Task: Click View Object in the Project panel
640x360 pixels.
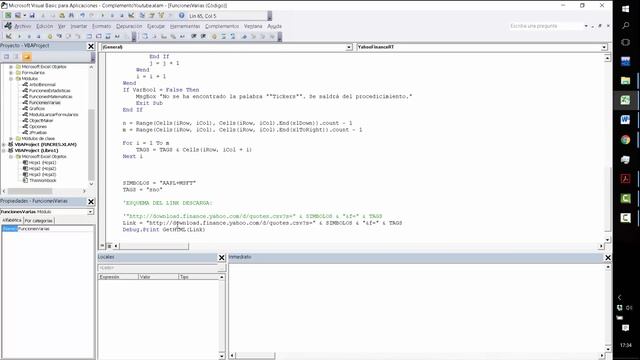Action: tap(16, 57)
